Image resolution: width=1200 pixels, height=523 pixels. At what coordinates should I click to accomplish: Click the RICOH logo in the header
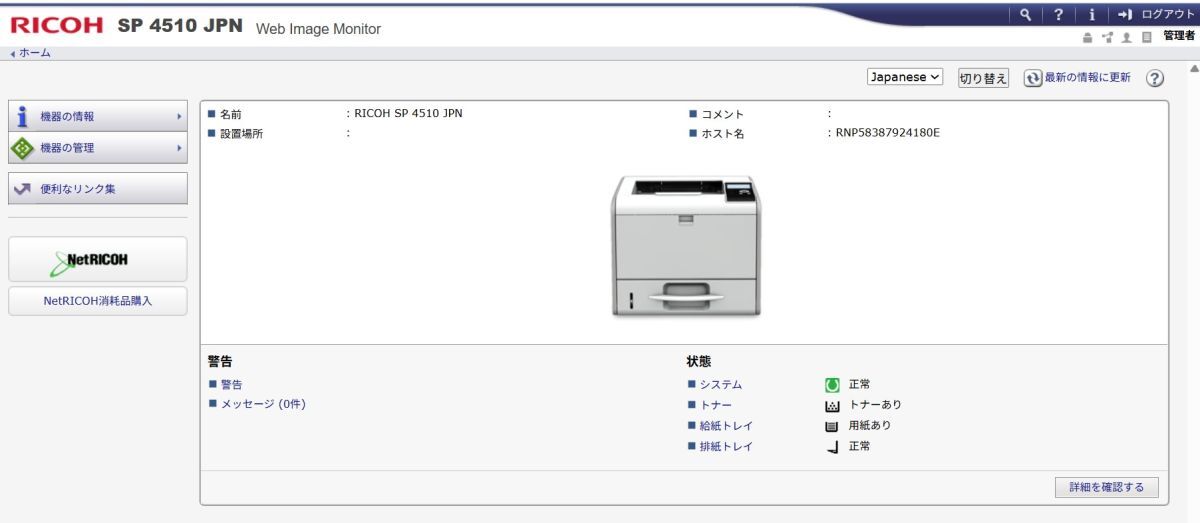point(57,25)
